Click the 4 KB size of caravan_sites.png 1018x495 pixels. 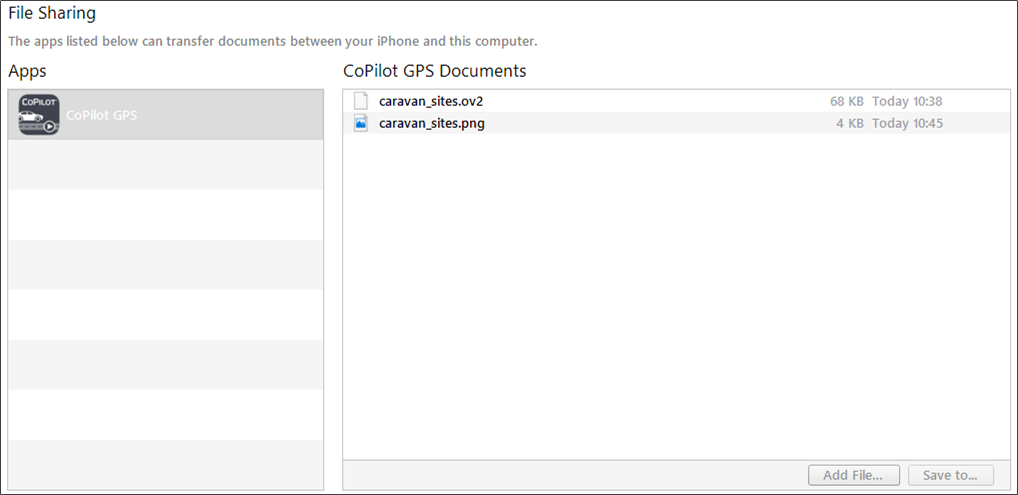[x=850, y=123]
